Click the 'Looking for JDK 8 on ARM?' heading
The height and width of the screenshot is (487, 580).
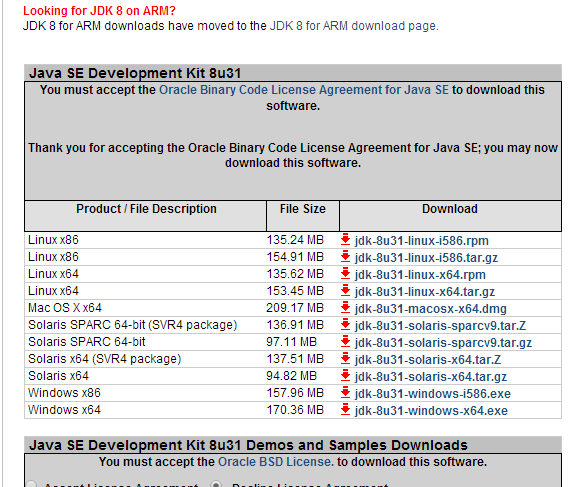99,11
